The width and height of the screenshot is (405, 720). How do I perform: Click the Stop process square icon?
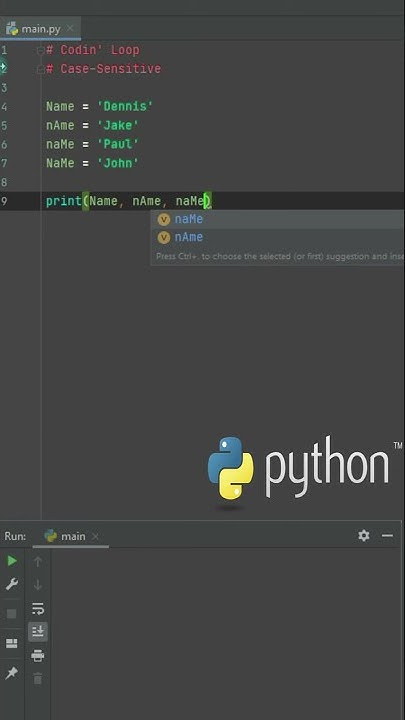[x=12, y=613]
